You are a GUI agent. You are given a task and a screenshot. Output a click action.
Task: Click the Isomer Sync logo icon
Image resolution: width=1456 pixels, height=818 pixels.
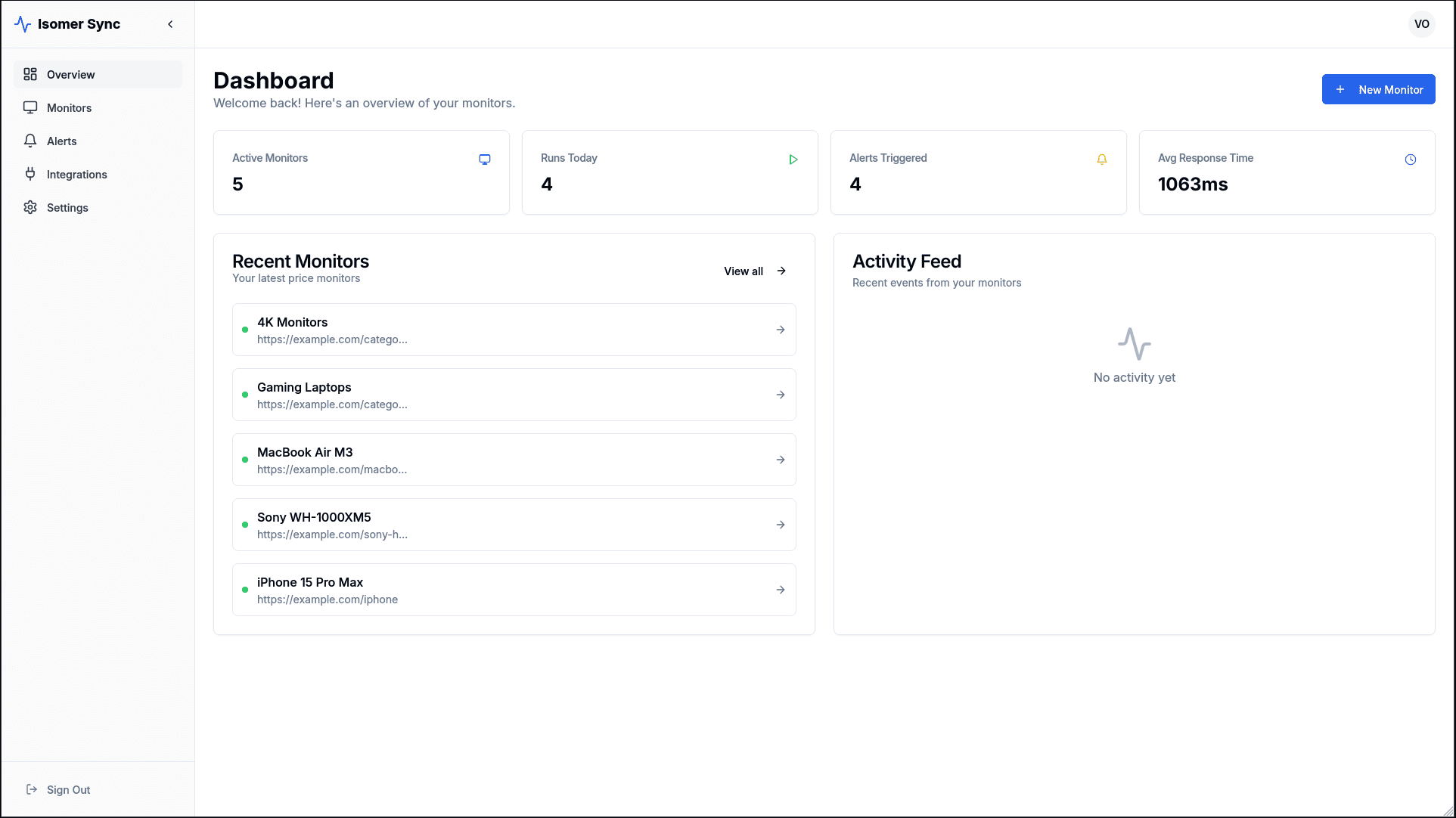(x=23, y=23)
